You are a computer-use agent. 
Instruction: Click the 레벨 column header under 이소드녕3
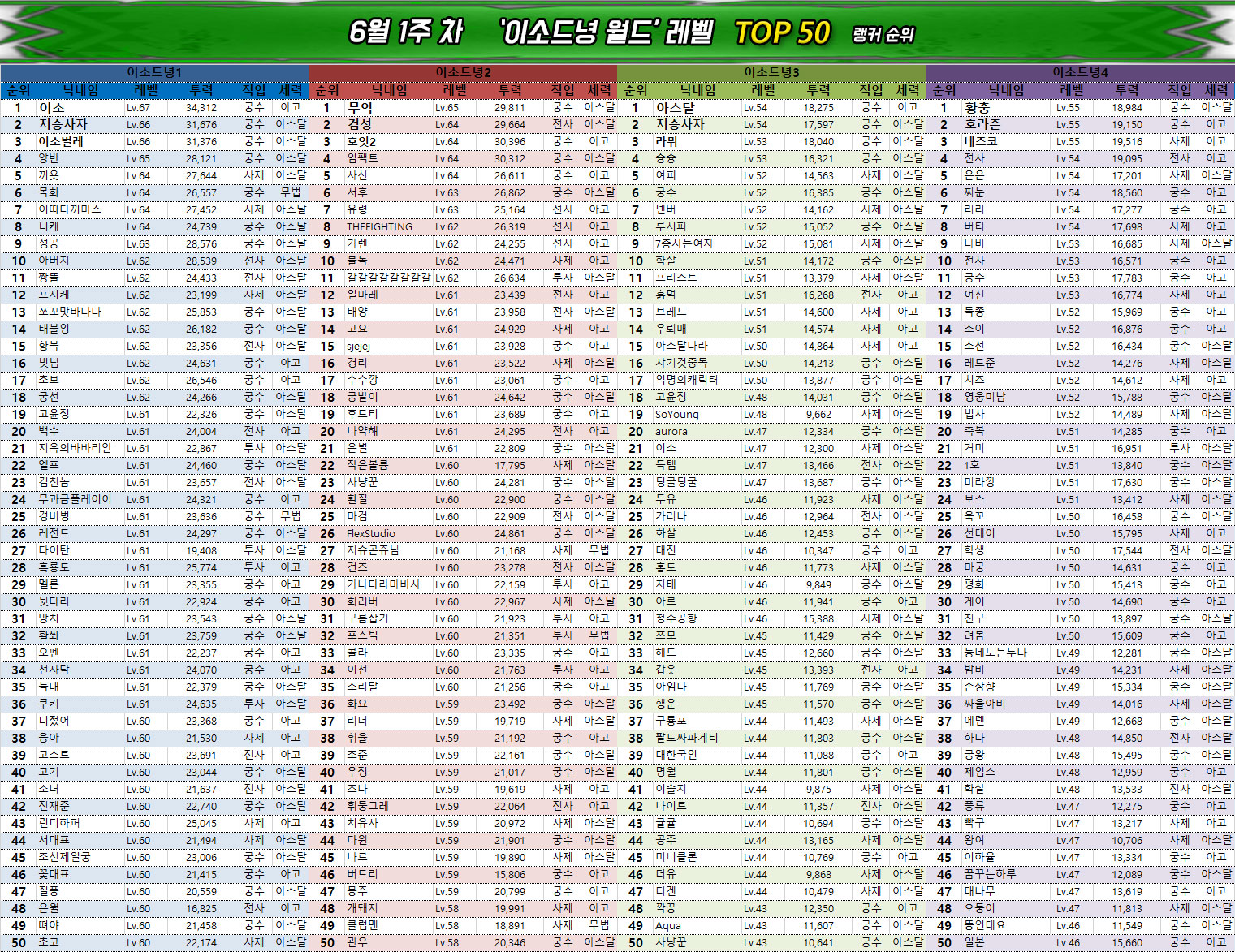click(x=763, y=90)
